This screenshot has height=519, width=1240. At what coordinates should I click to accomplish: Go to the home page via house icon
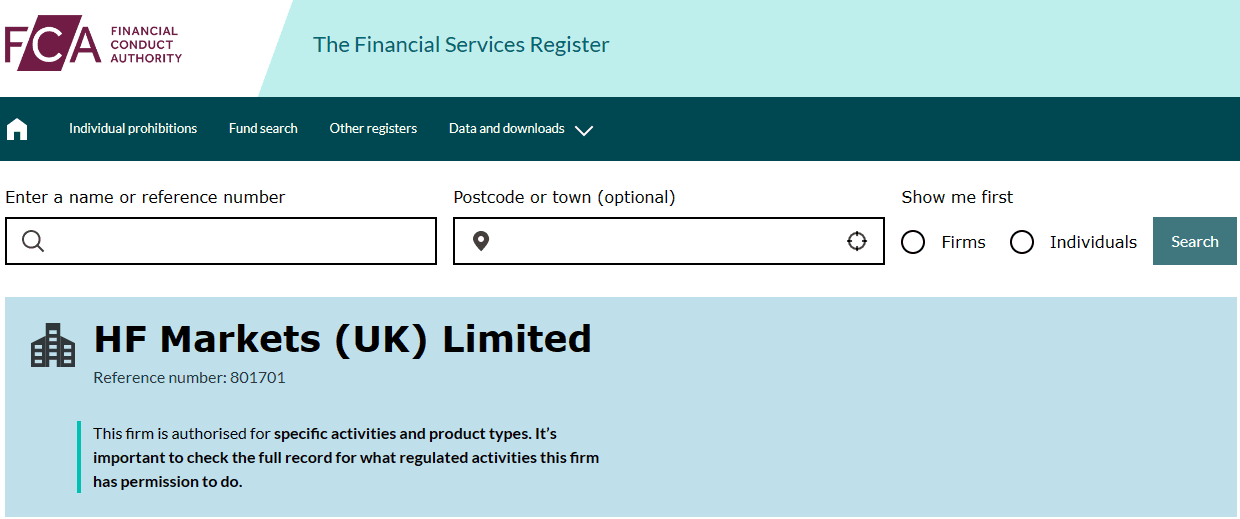pyautogui.click(x=17, y=129)
